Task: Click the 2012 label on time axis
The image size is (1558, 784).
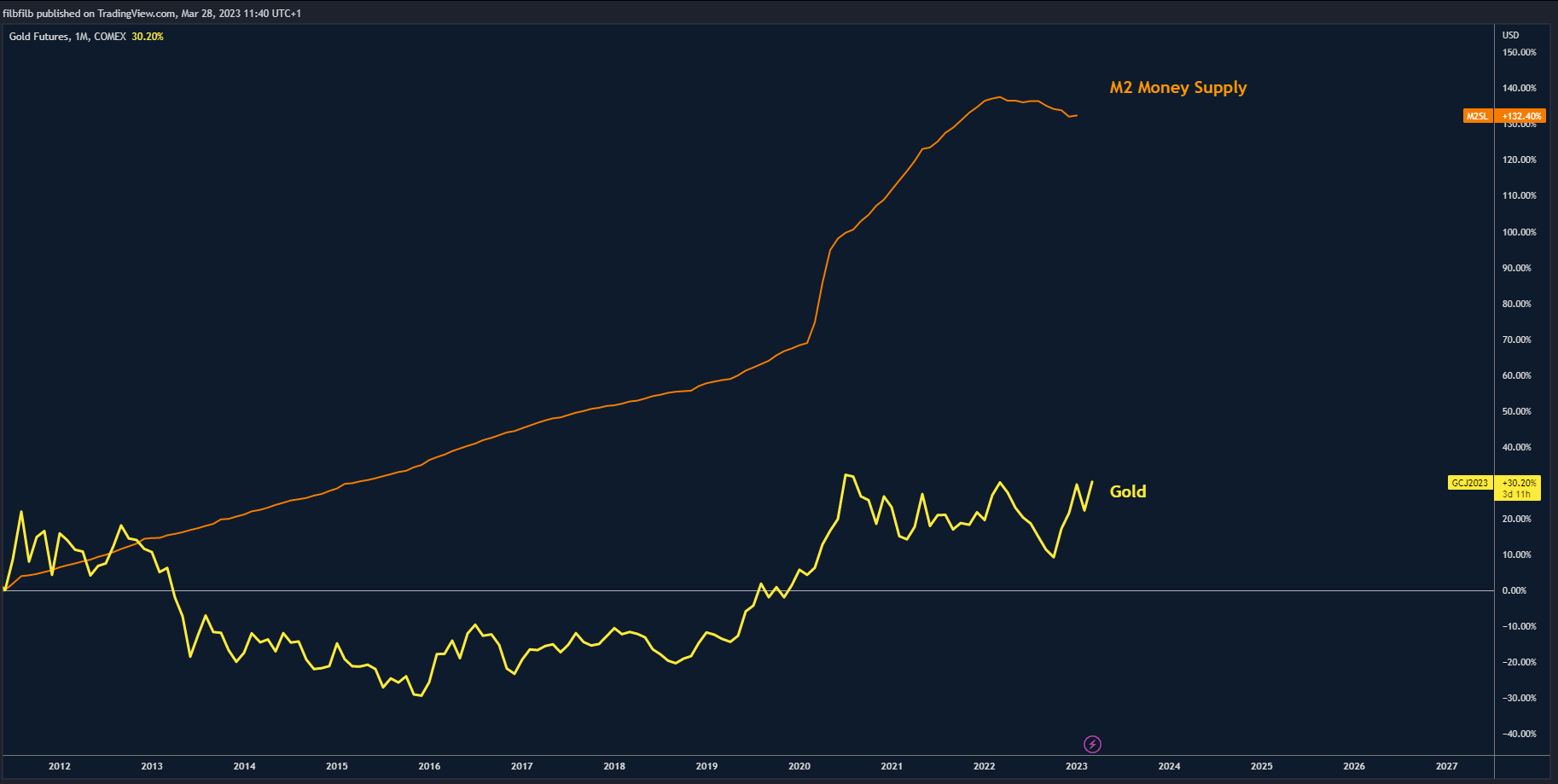Action: [60, 766]
